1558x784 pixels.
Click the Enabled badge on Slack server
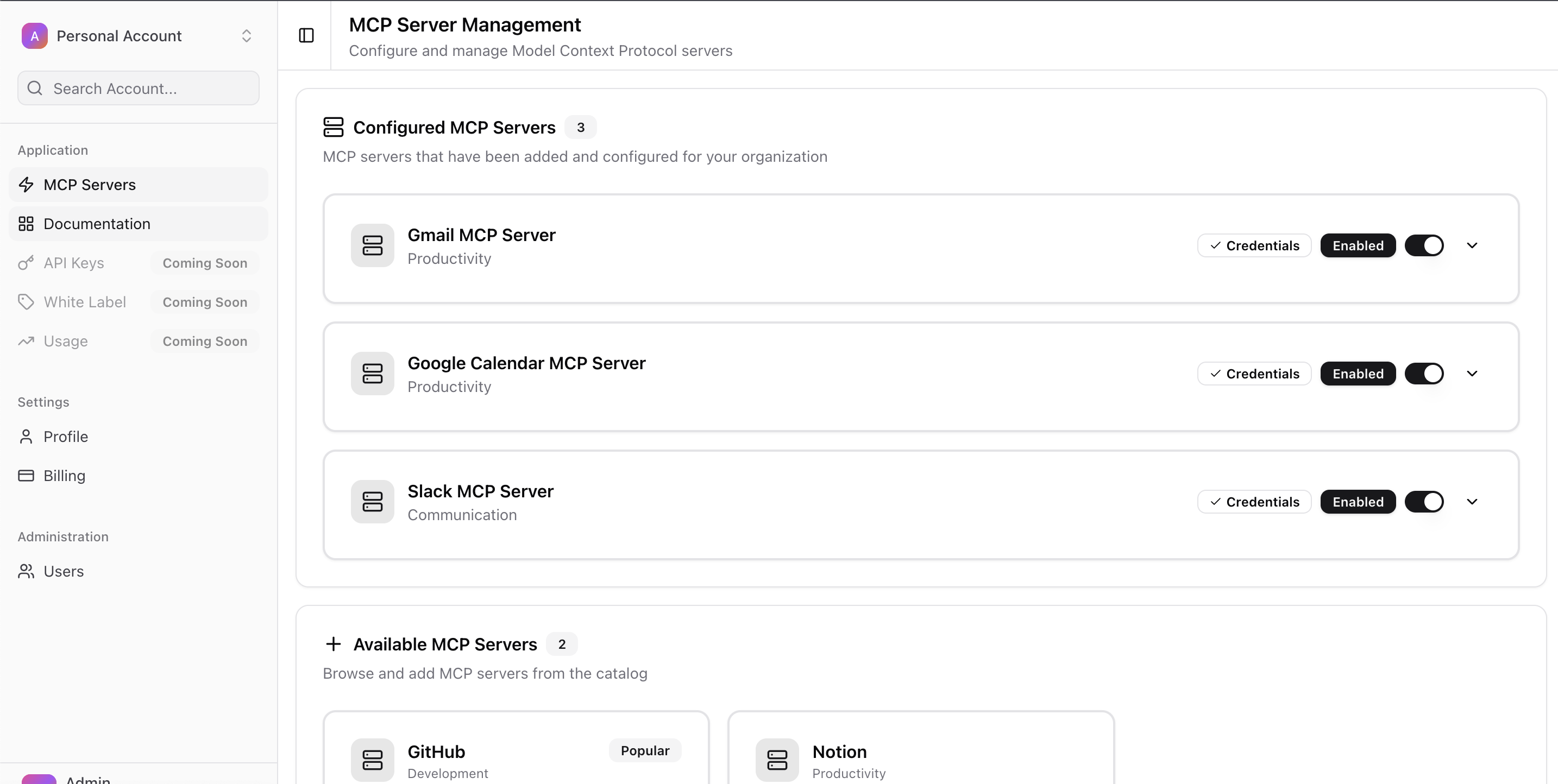[x=1357, y=502]
